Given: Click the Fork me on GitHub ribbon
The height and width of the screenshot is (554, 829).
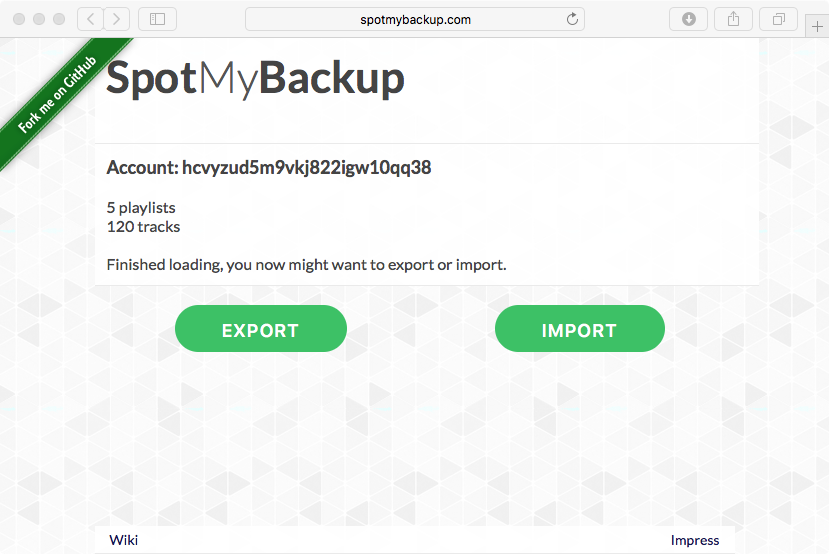Looking at the screenshot, I should pyautogui.click(x=57, y=94).
